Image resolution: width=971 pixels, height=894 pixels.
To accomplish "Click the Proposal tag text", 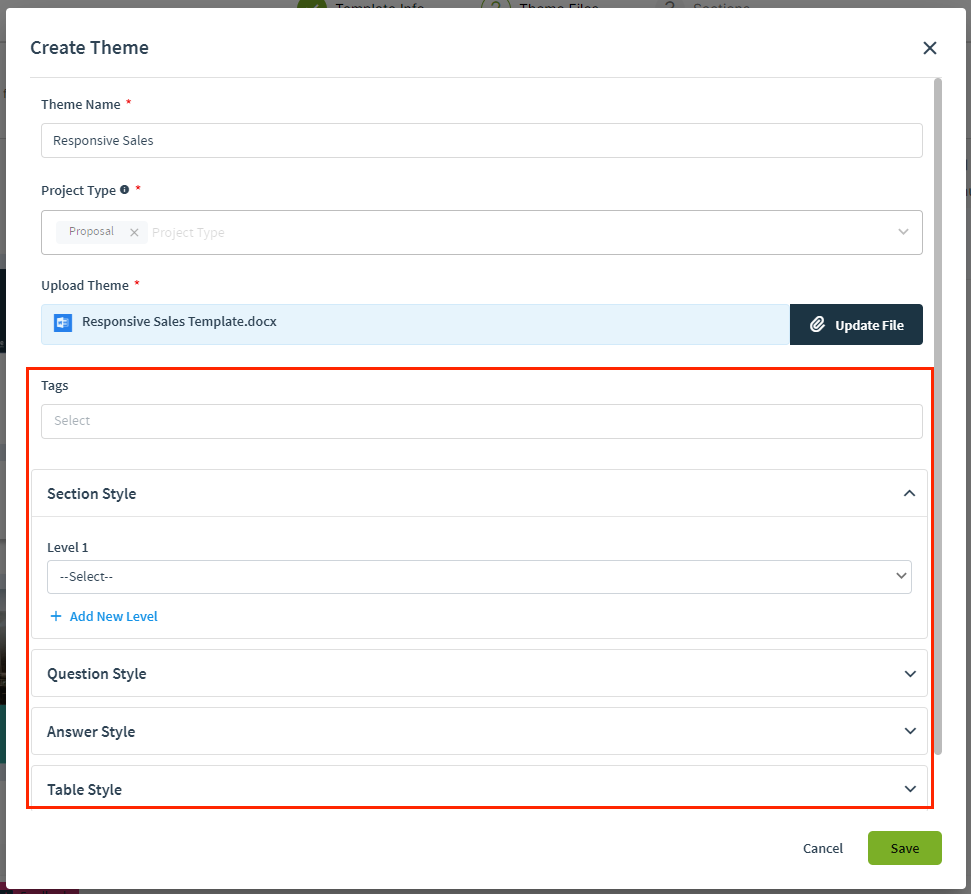I will coord(92,231).
